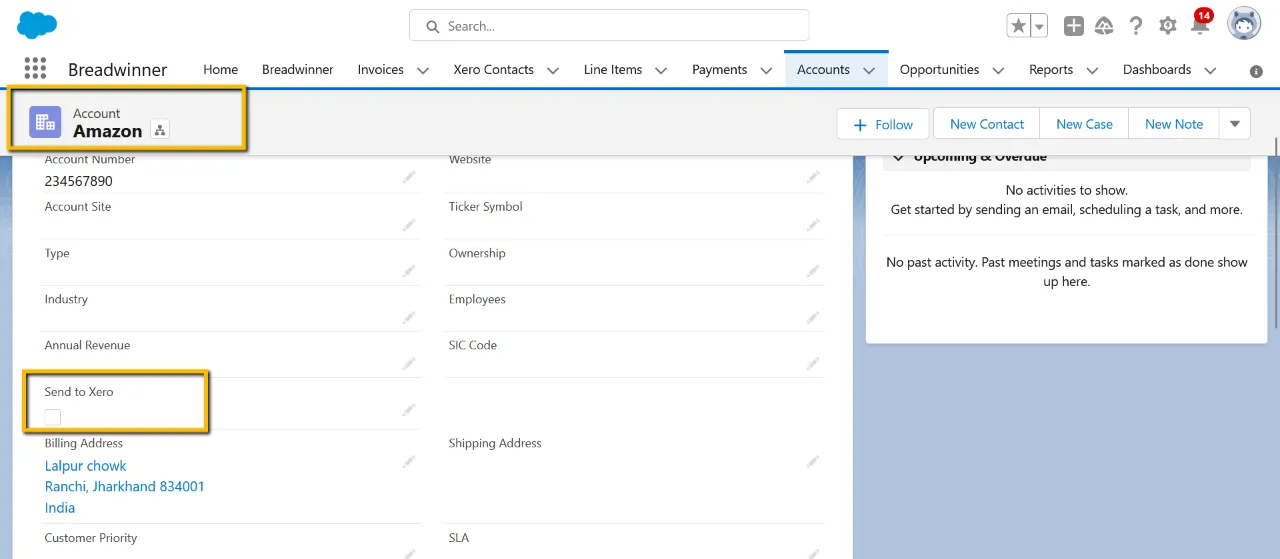View the Amazon account hierarchy icon
This screenshot has height=559, width=1280.
pyautogui.click(x=160, y=130)
